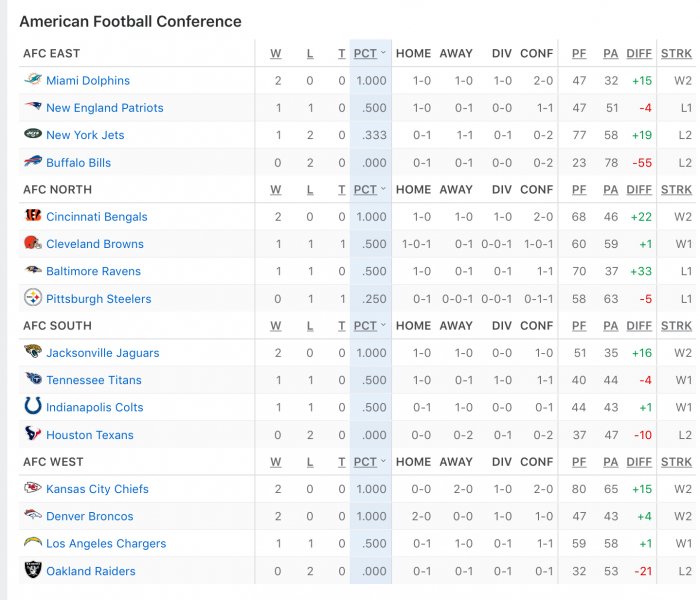Sort AFC South by the DIFF column header
The height and width of the screenshot is (600, 700).
(639, 326)
